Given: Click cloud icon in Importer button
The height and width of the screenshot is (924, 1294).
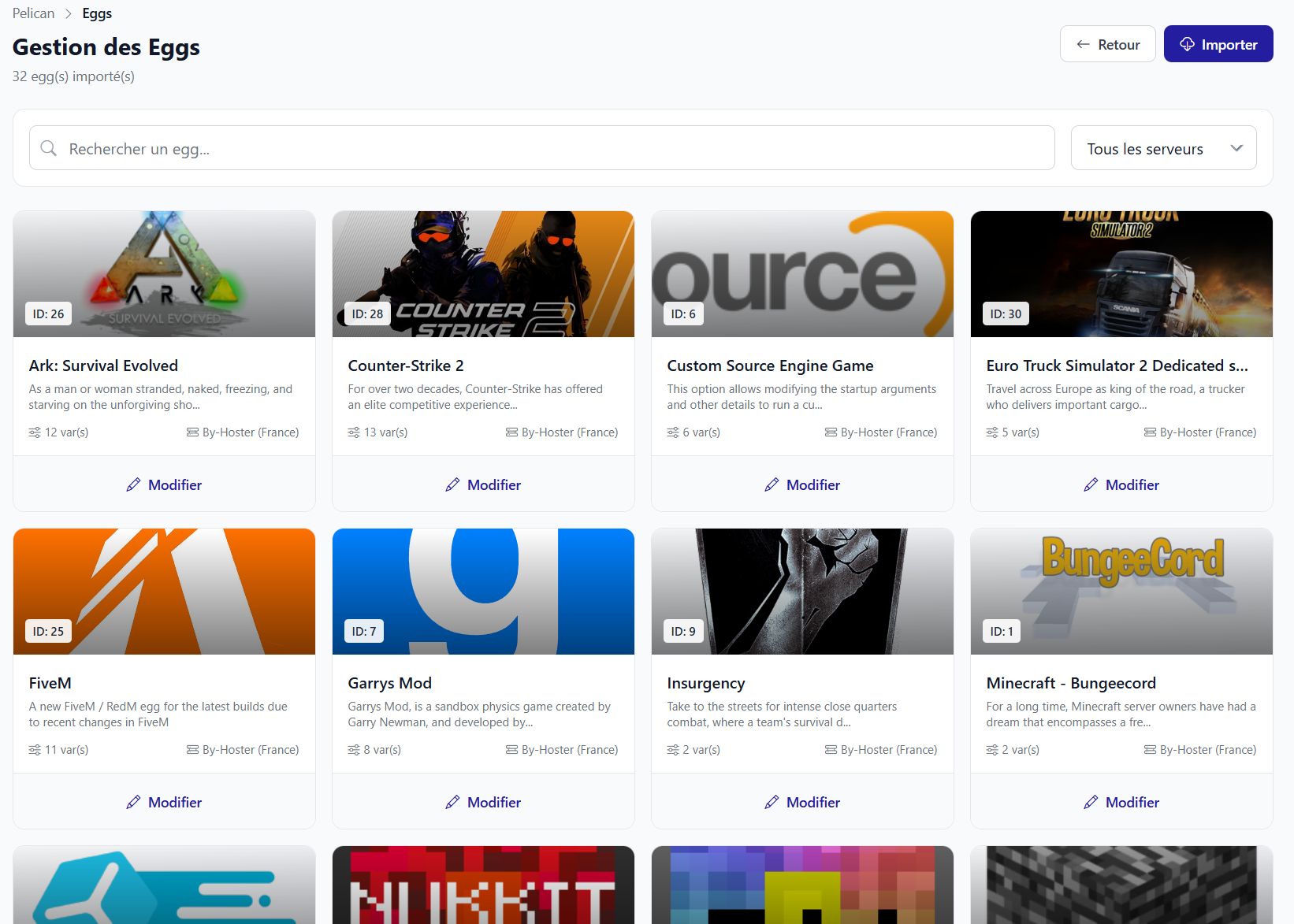Looking at the screenshot, I should [1187, 44].
